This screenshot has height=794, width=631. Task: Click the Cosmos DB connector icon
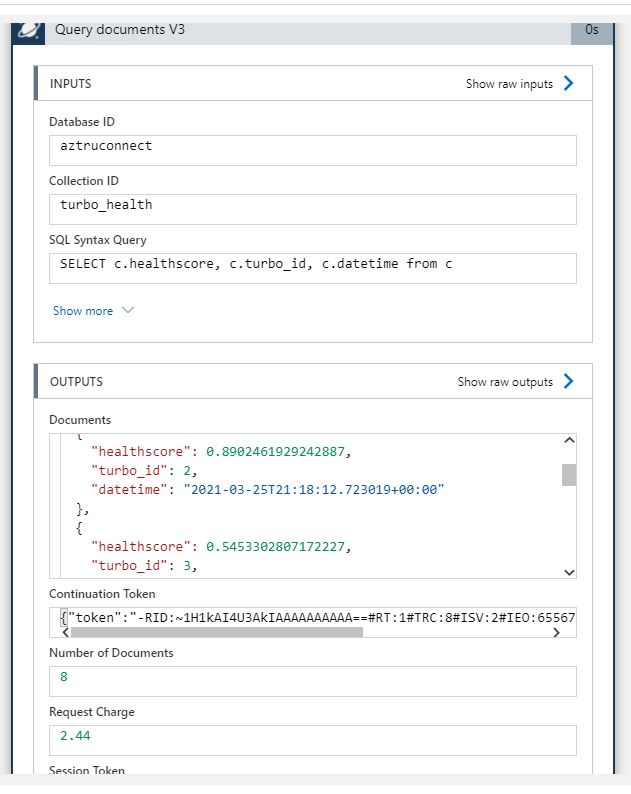(x=29, y=30)
